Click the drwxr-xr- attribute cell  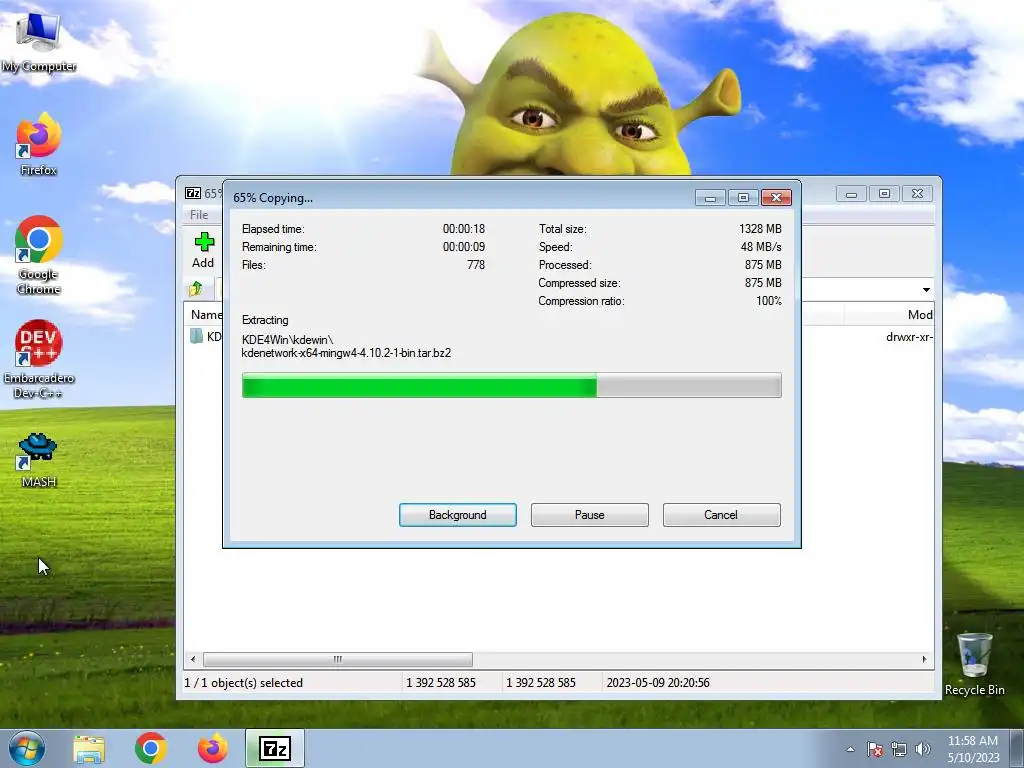tap(910, 337)
